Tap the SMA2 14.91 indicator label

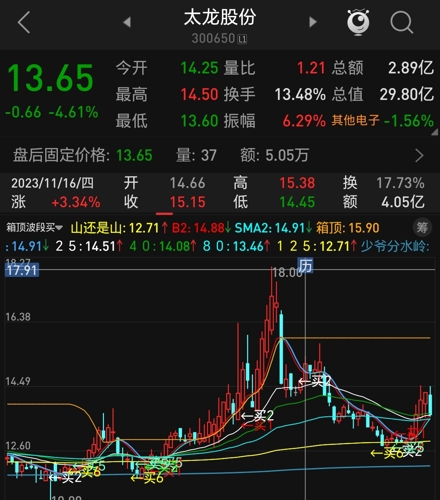coord(273,228)
